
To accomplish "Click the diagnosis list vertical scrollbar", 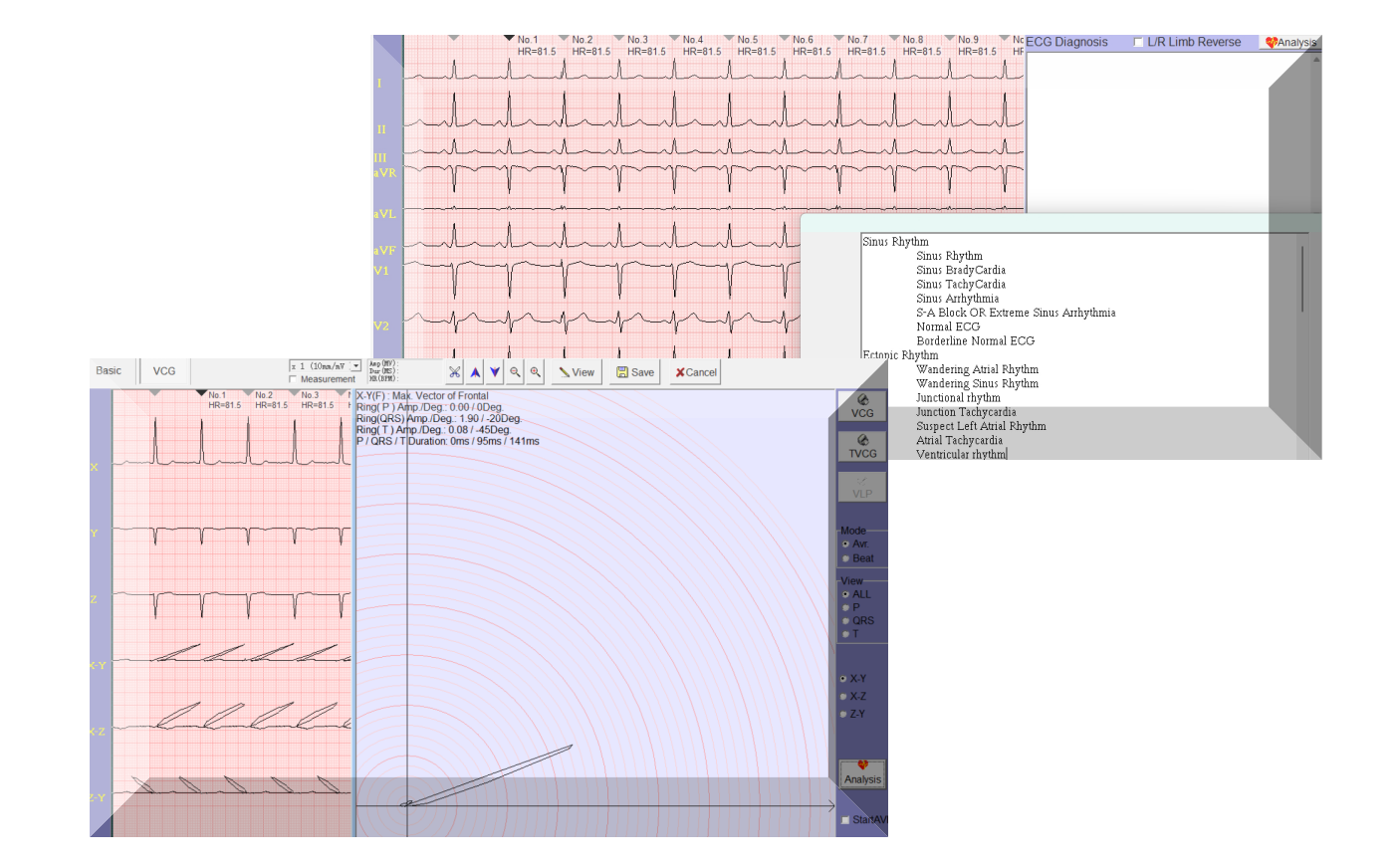I will coord(1302,279).
